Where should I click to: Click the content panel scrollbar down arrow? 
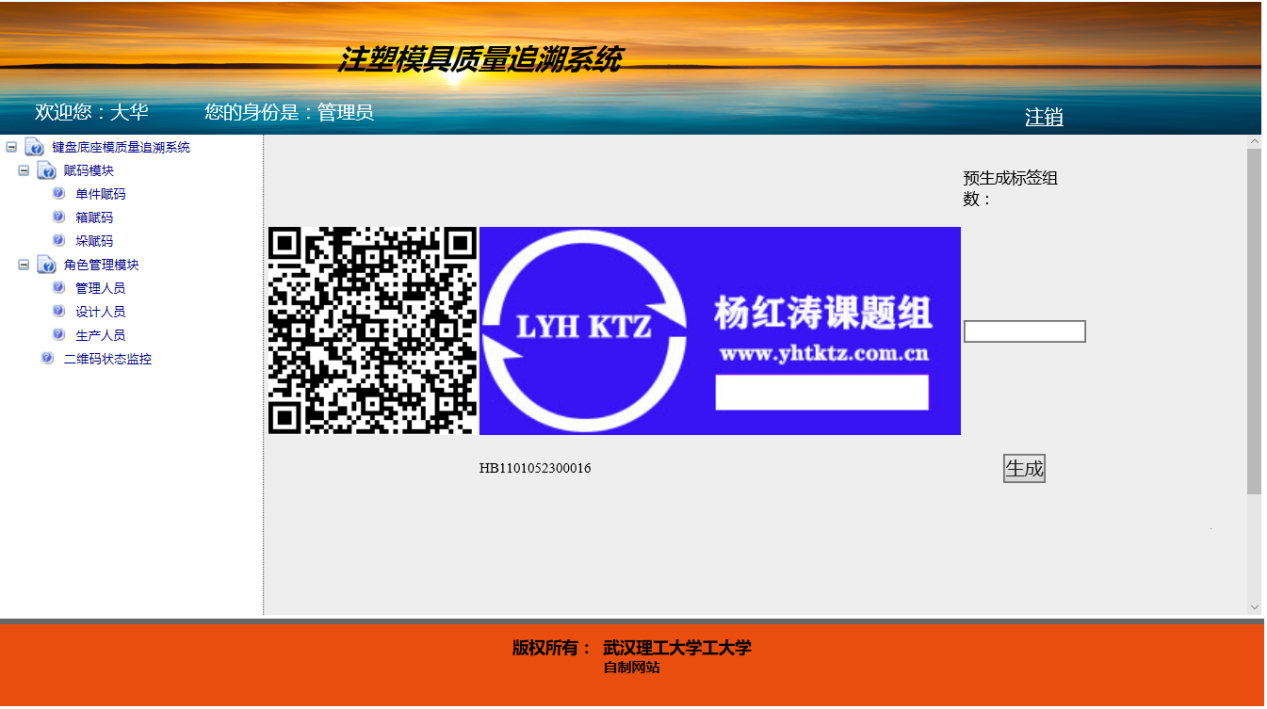point(1254,606)
